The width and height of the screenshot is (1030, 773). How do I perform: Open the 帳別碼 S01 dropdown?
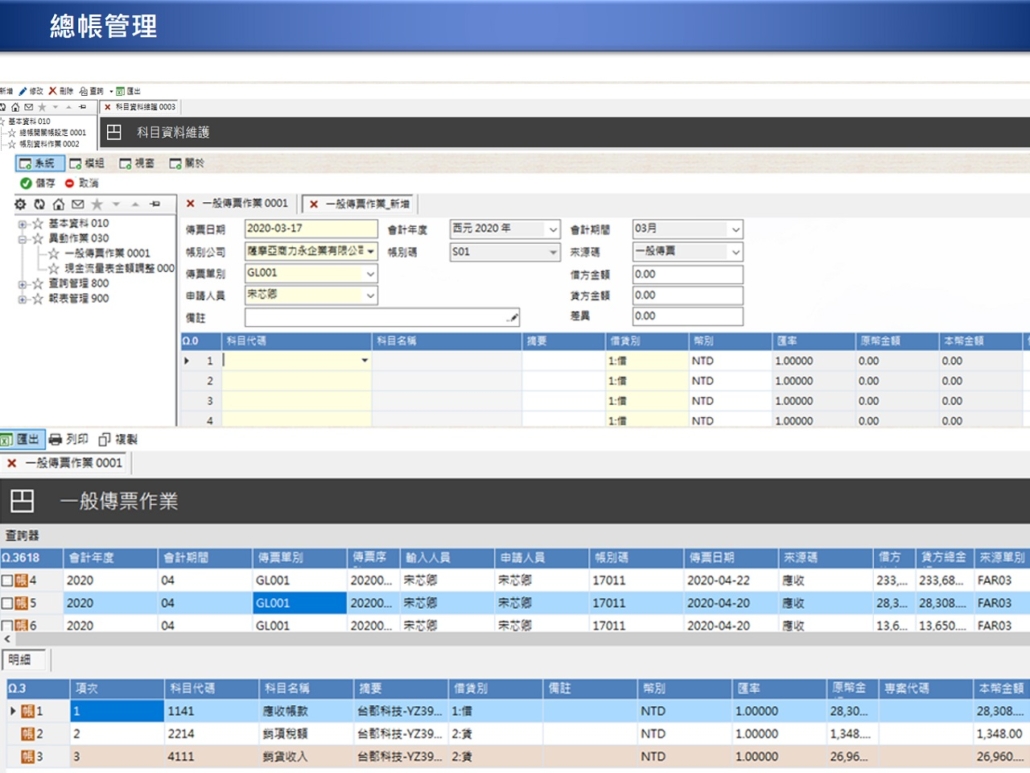[x=552, y=252]
